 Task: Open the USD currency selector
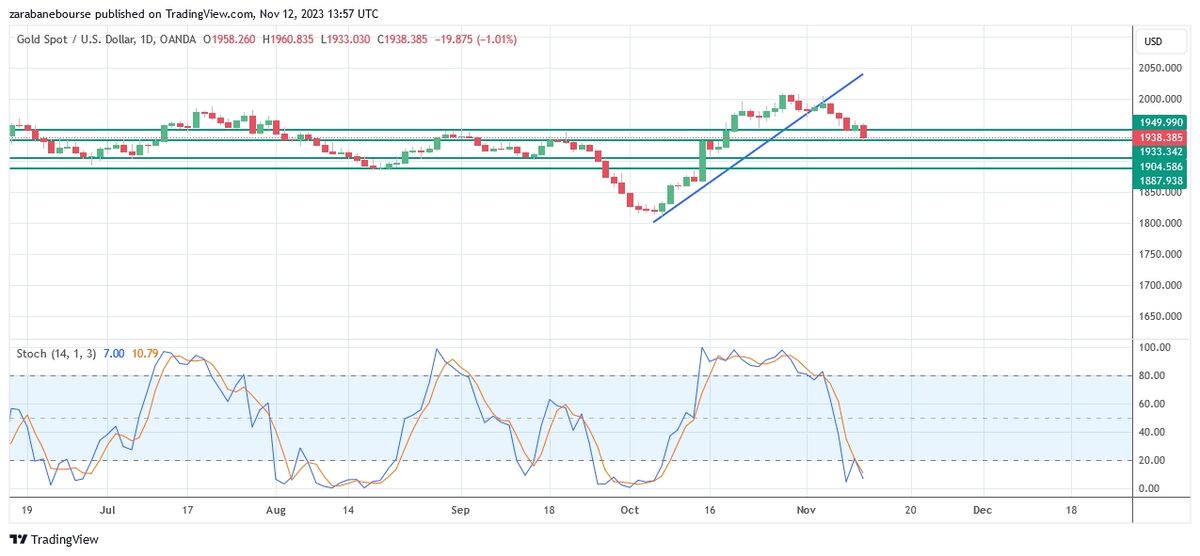(x=1152, y=41)
